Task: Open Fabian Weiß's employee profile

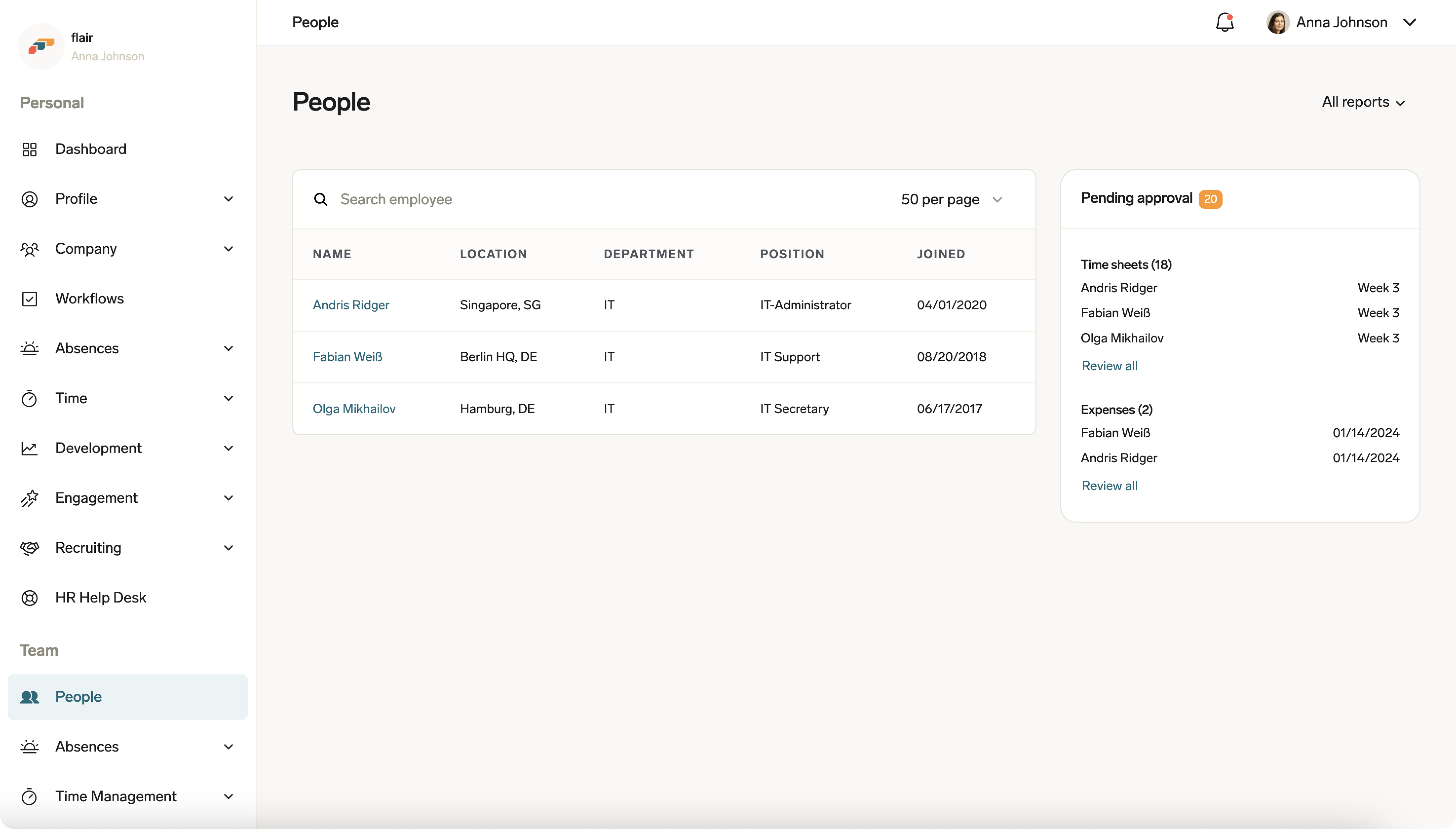Action: (x=348, y=357)
